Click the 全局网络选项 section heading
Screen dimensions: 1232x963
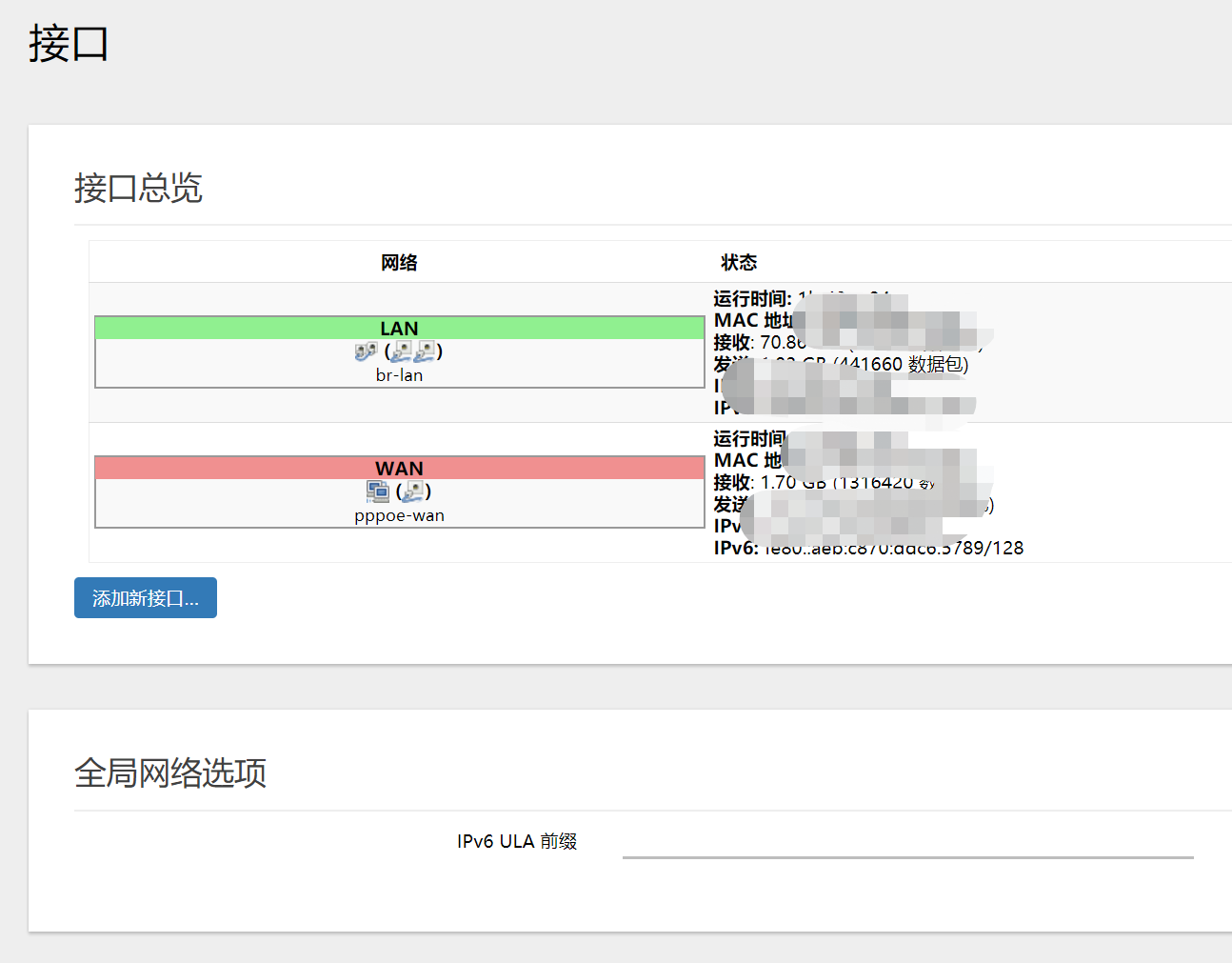(171, 773)
